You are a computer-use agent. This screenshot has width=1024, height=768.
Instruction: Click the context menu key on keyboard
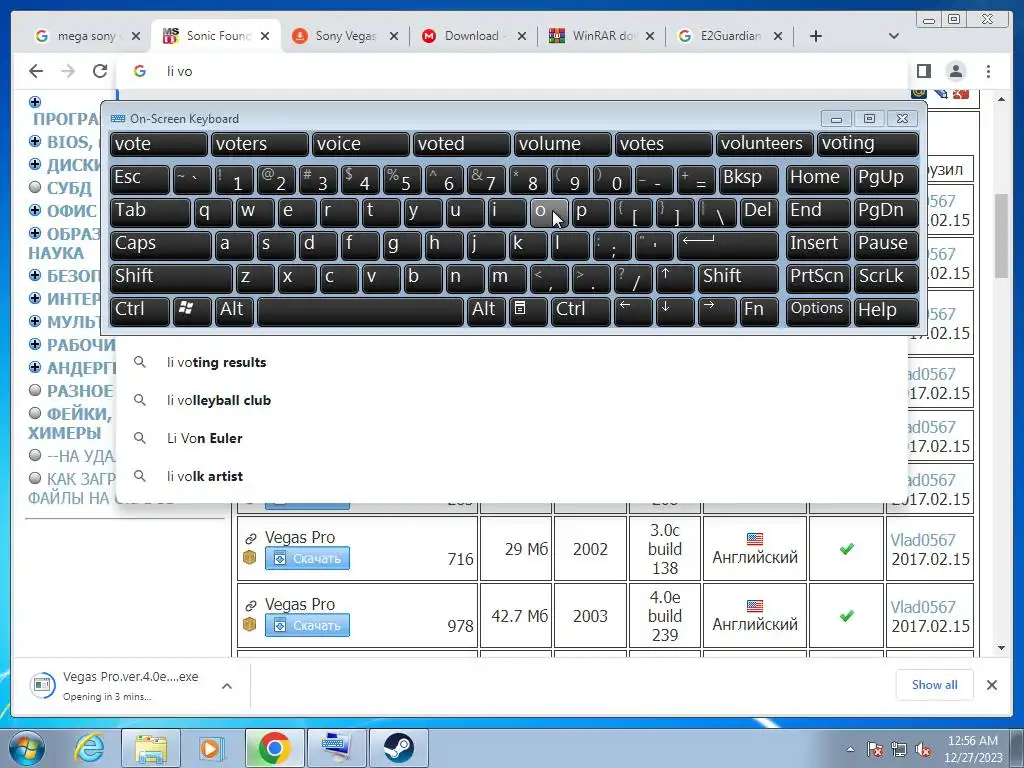pos(528,310)
